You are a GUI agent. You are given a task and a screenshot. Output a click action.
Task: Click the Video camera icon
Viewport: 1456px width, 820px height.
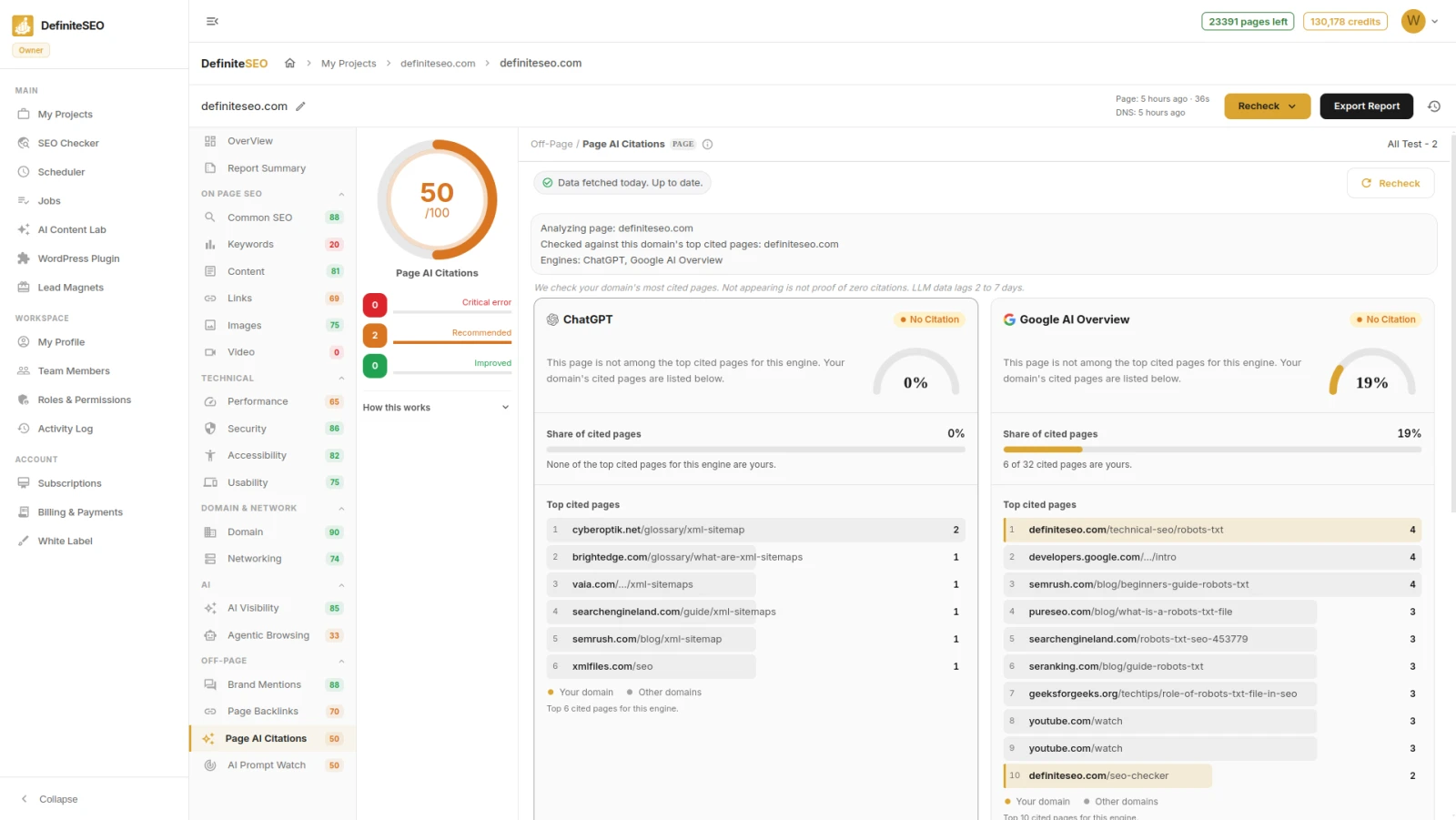tap(210, 352)
